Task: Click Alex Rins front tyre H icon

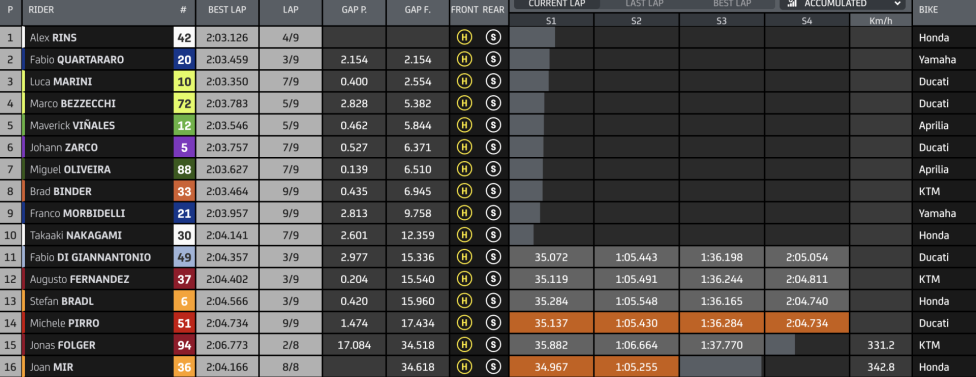Action: pos(464,37)
